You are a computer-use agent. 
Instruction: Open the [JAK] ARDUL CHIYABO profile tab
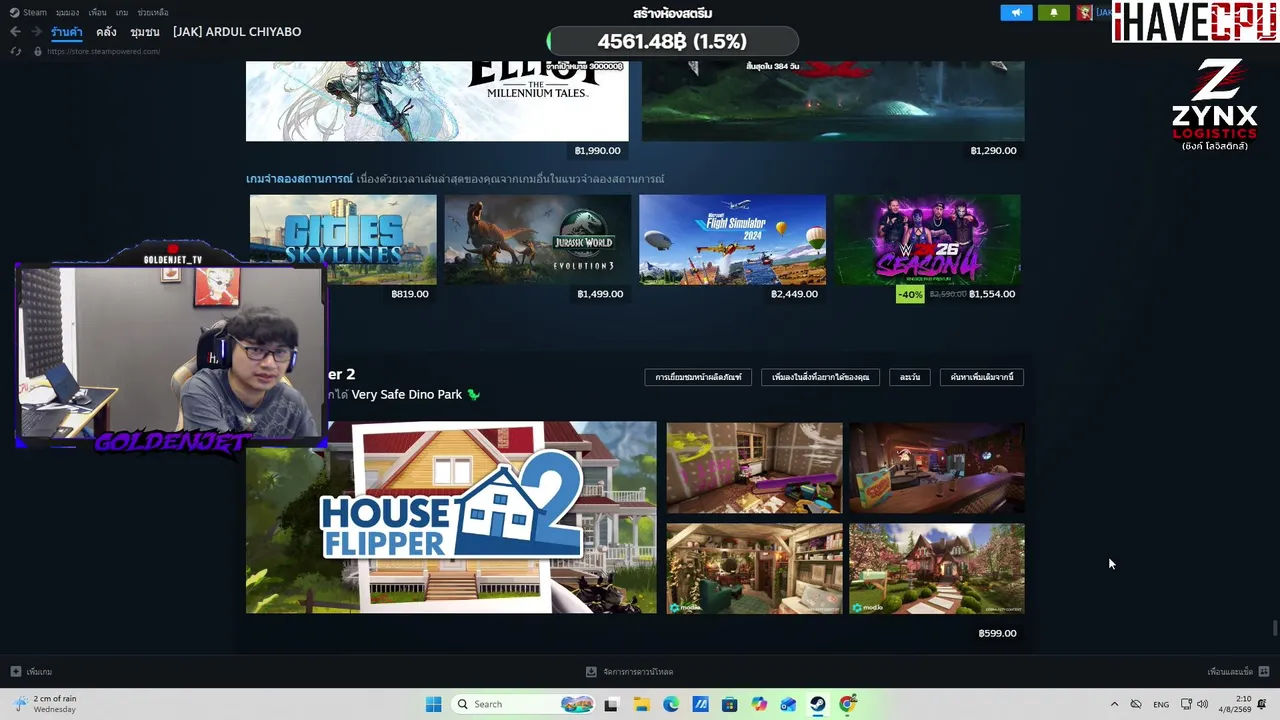click(x=237, y=32)
